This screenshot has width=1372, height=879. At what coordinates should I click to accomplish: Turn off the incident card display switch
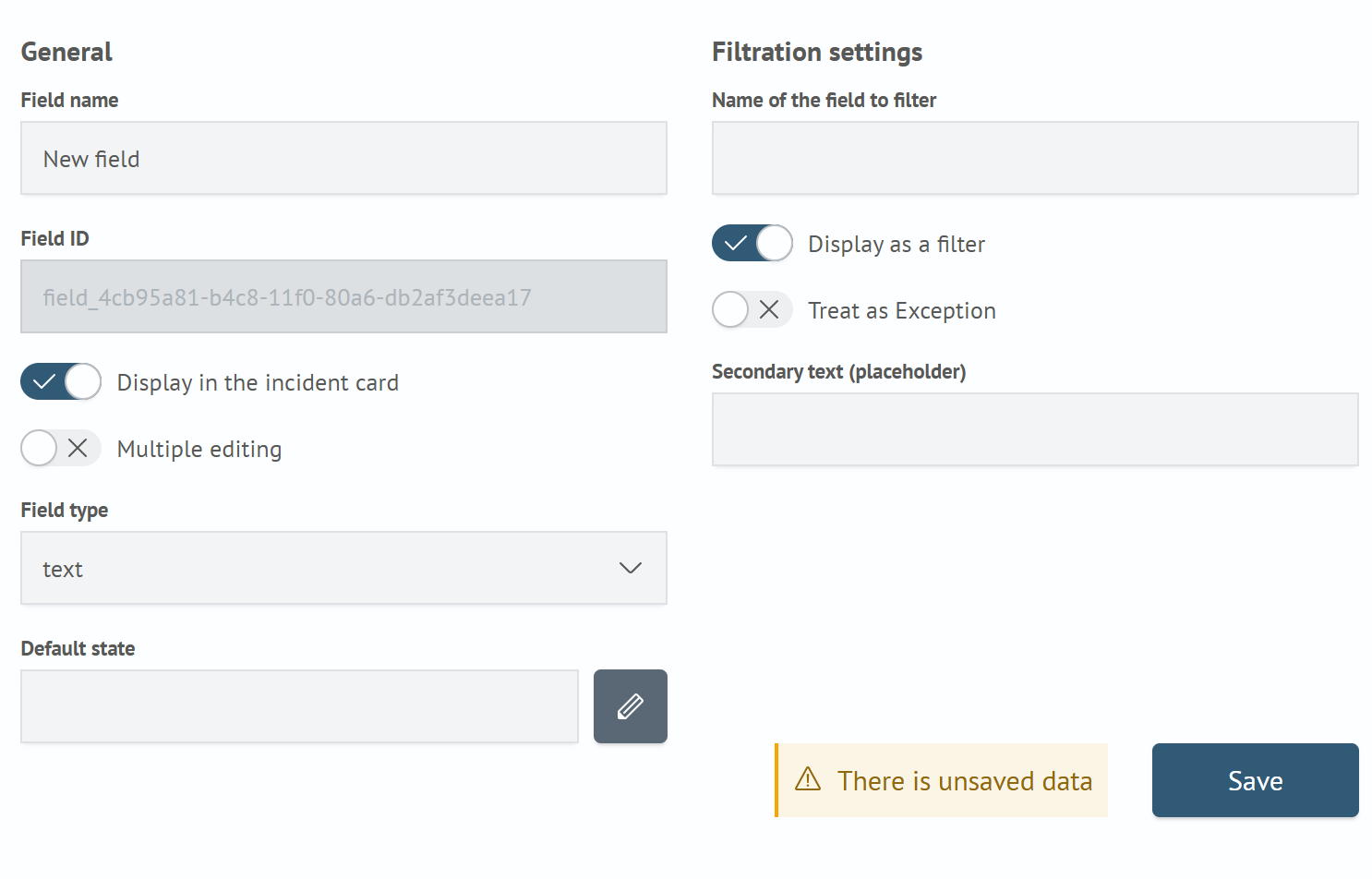[61, 381]
